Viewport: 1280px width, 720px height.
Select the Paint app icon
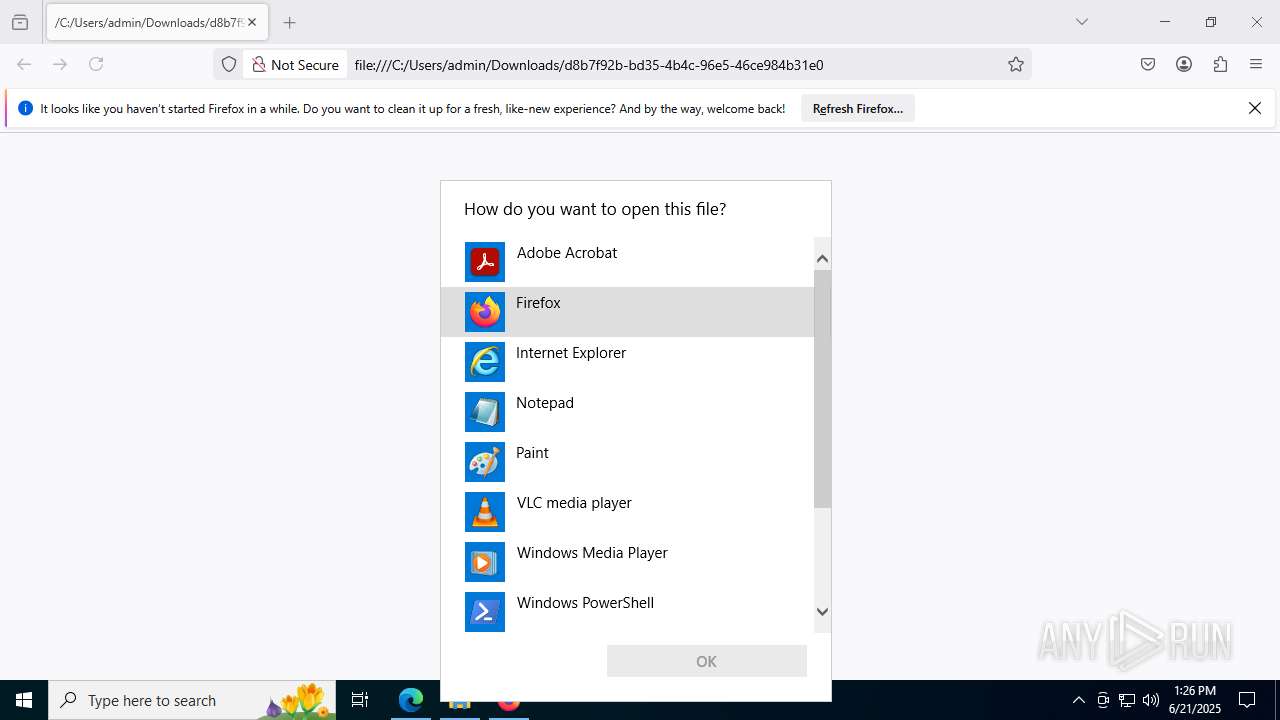click(x=485, y=462)
